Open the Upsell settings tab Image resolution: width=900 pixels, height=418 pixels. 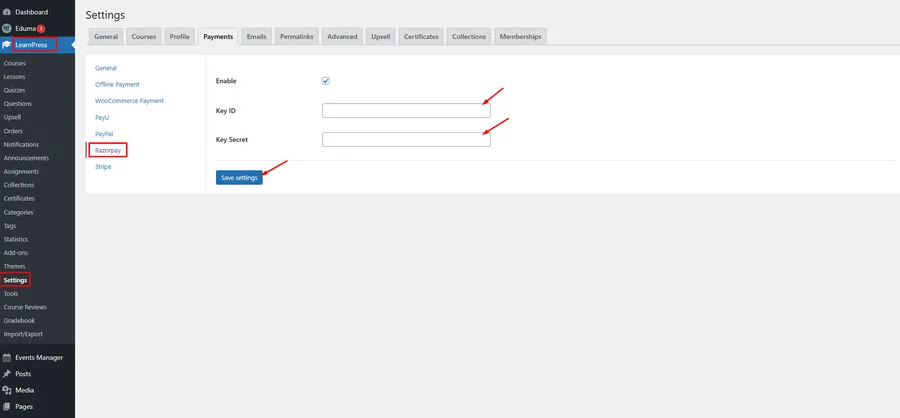coord(381,36)
